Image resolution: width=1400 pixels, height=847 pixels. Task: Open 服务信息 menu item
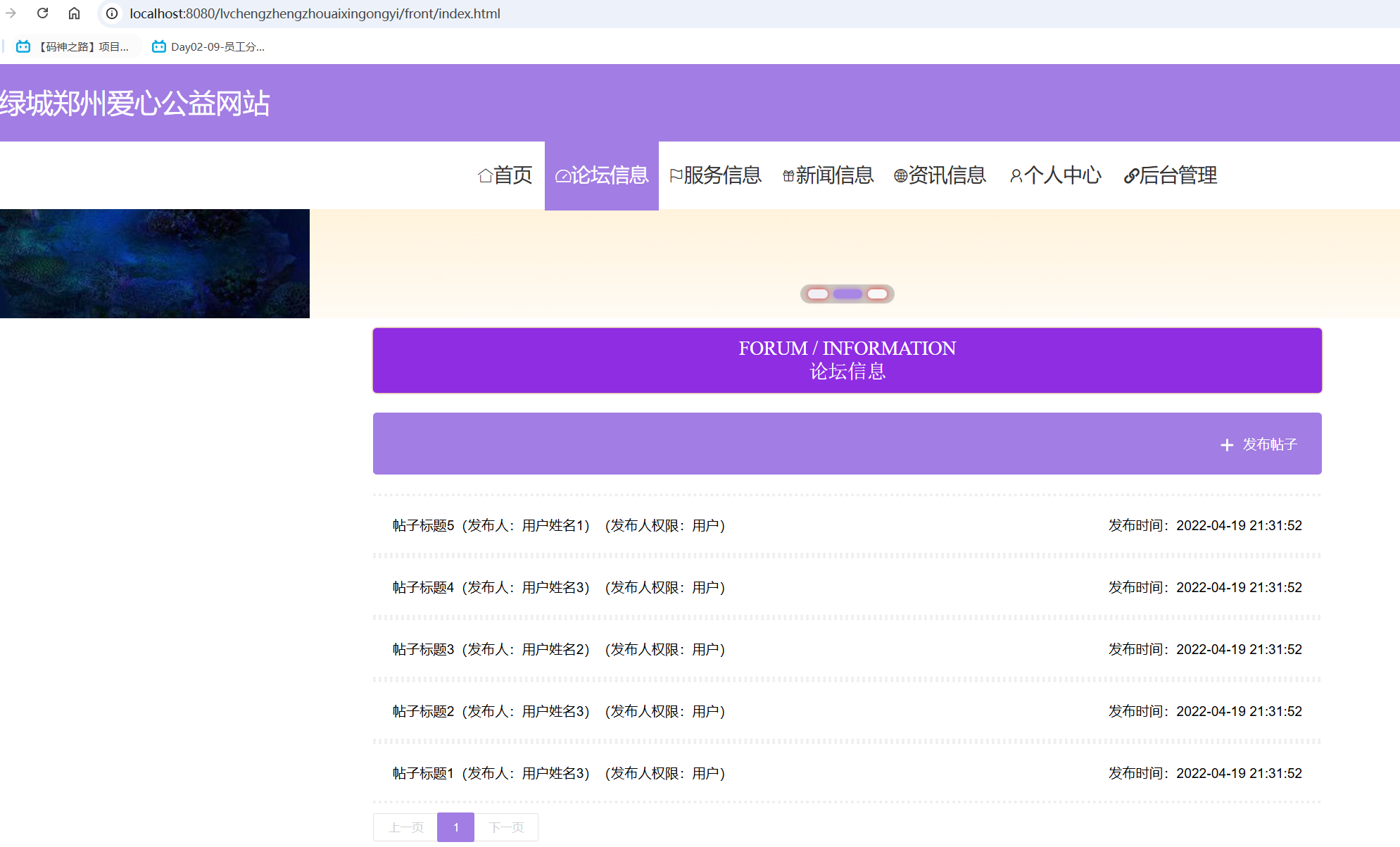tap(715, 175)
